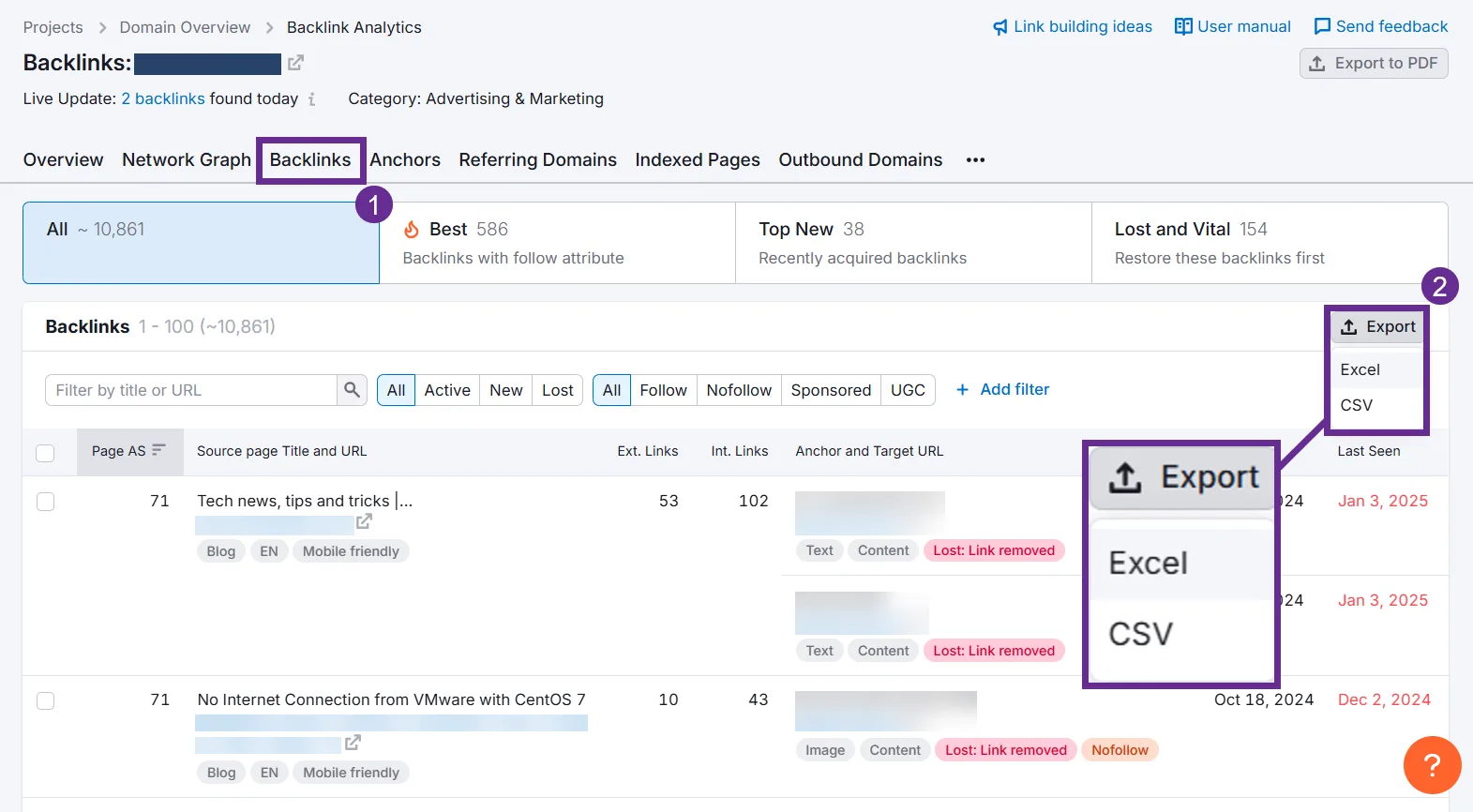Sort by the Last Seen column header
The image size is (1473, 812).
click(x=1369, y=451)
